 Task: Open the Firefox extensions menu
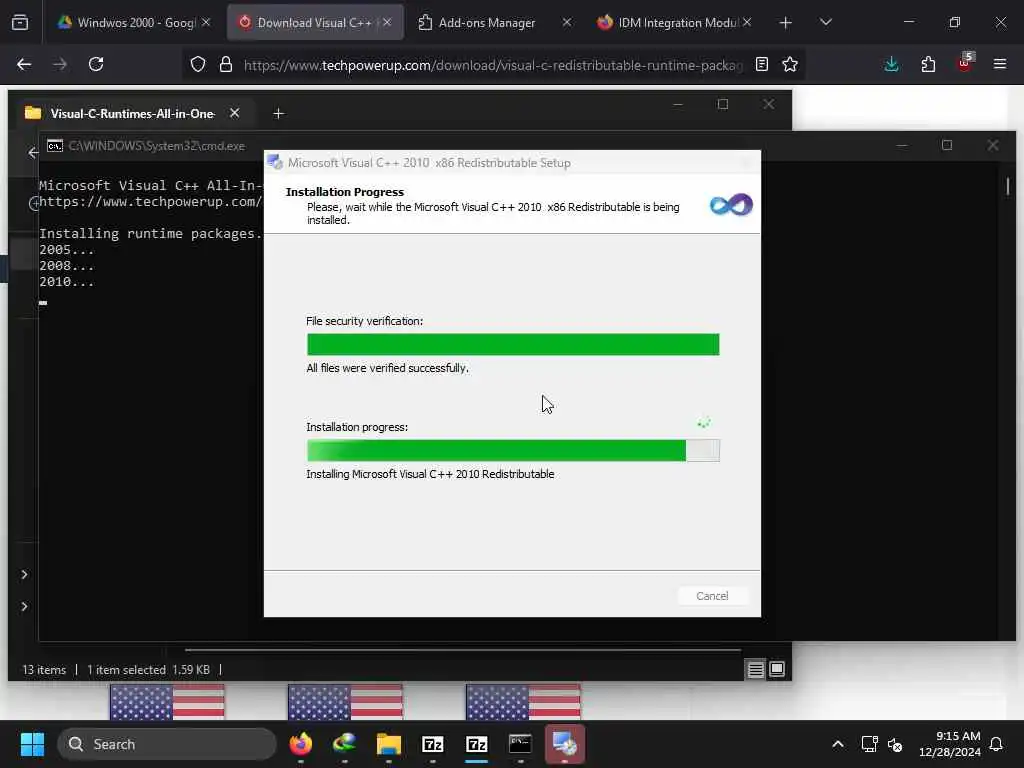click(x=928, y=64)
